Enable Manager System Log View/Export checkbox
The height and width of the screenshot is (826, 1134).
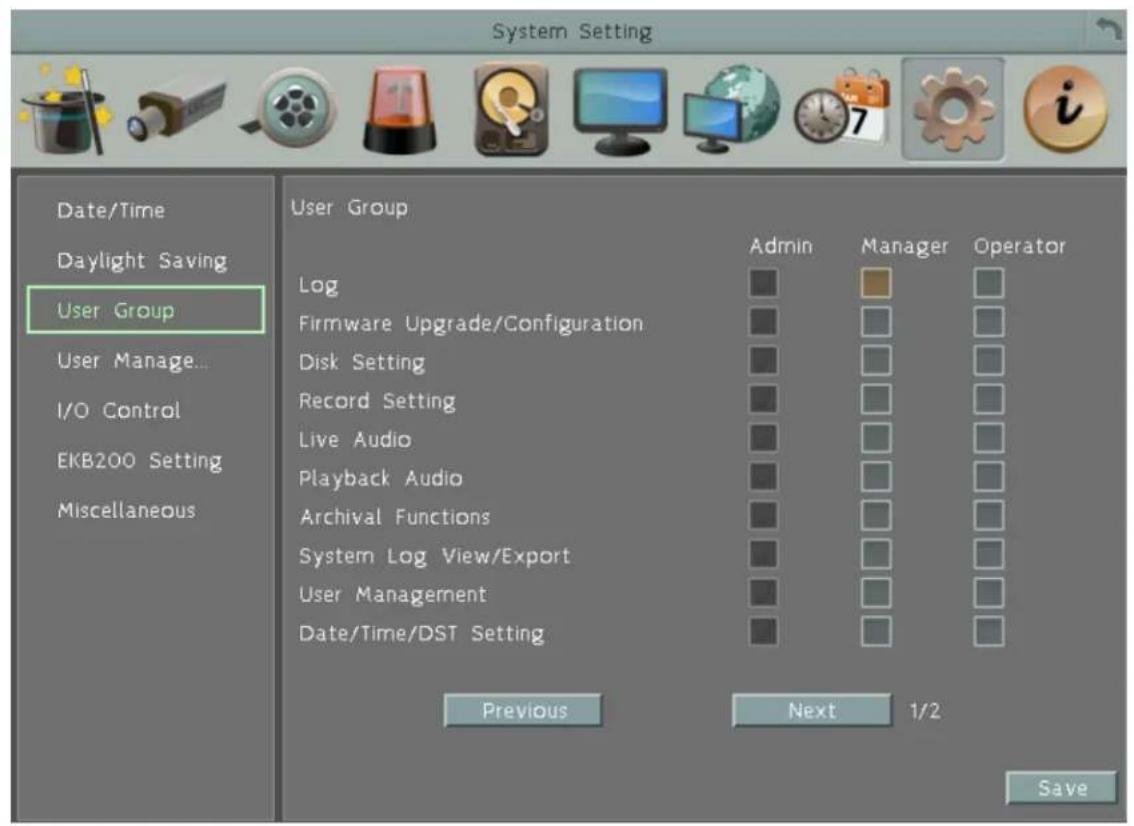[876, 555]
